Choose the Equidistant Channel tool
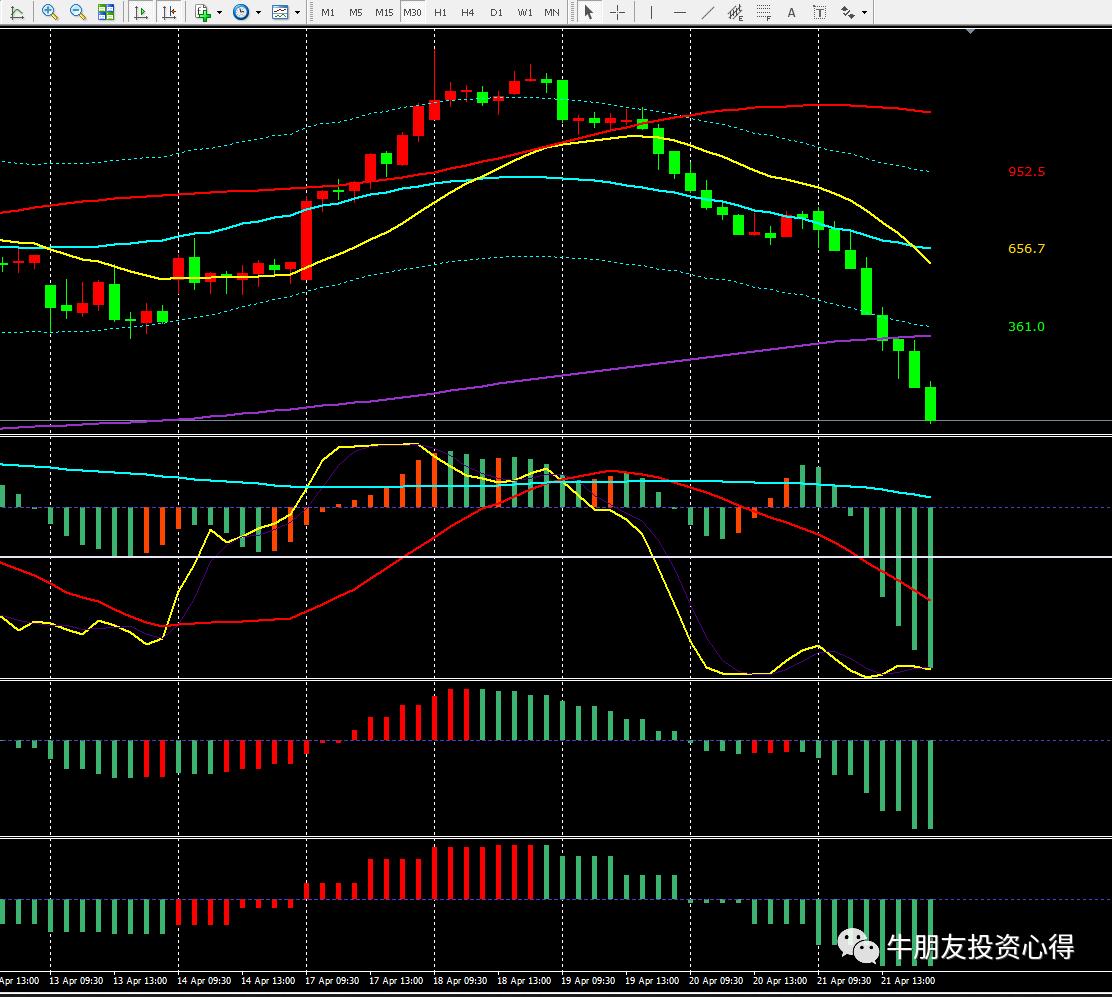Image resolution: width=1112 pixels, height=997 pixels. [x=736, y=12]
